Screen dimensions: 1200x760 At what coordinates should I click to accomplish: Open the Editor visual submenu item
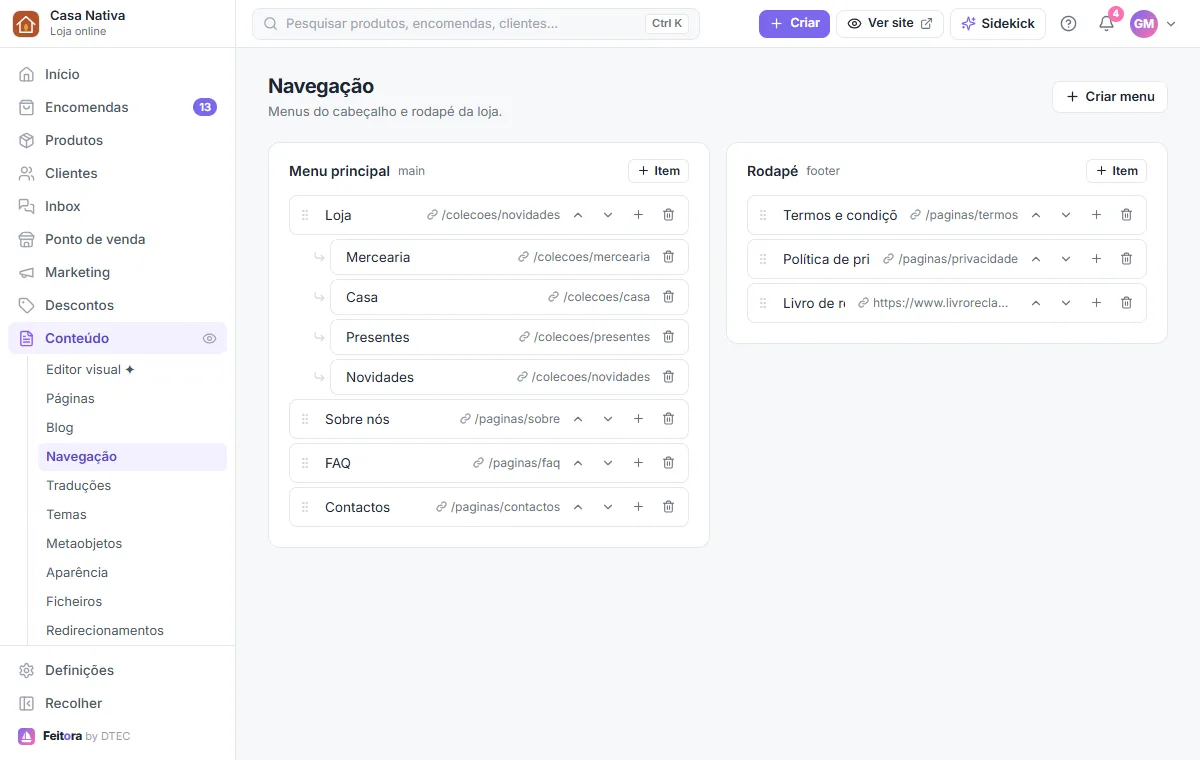pos(132,369)
